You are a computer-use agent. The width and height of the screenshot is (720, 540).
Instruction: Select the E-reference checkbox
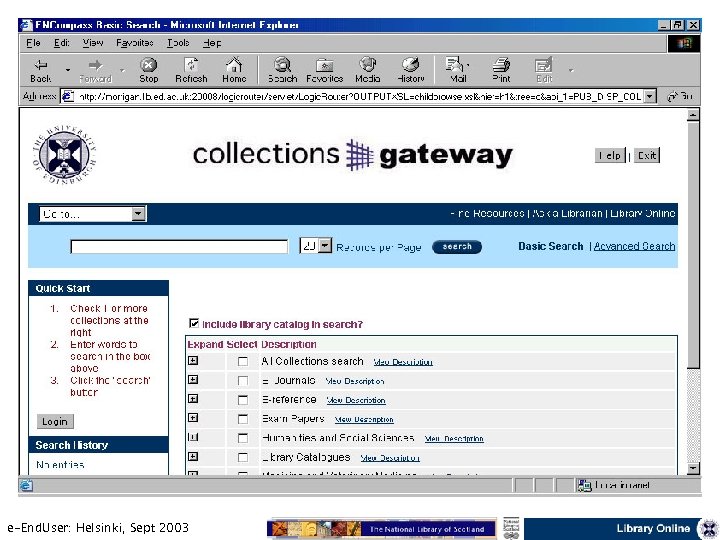[x=242, y=400]
